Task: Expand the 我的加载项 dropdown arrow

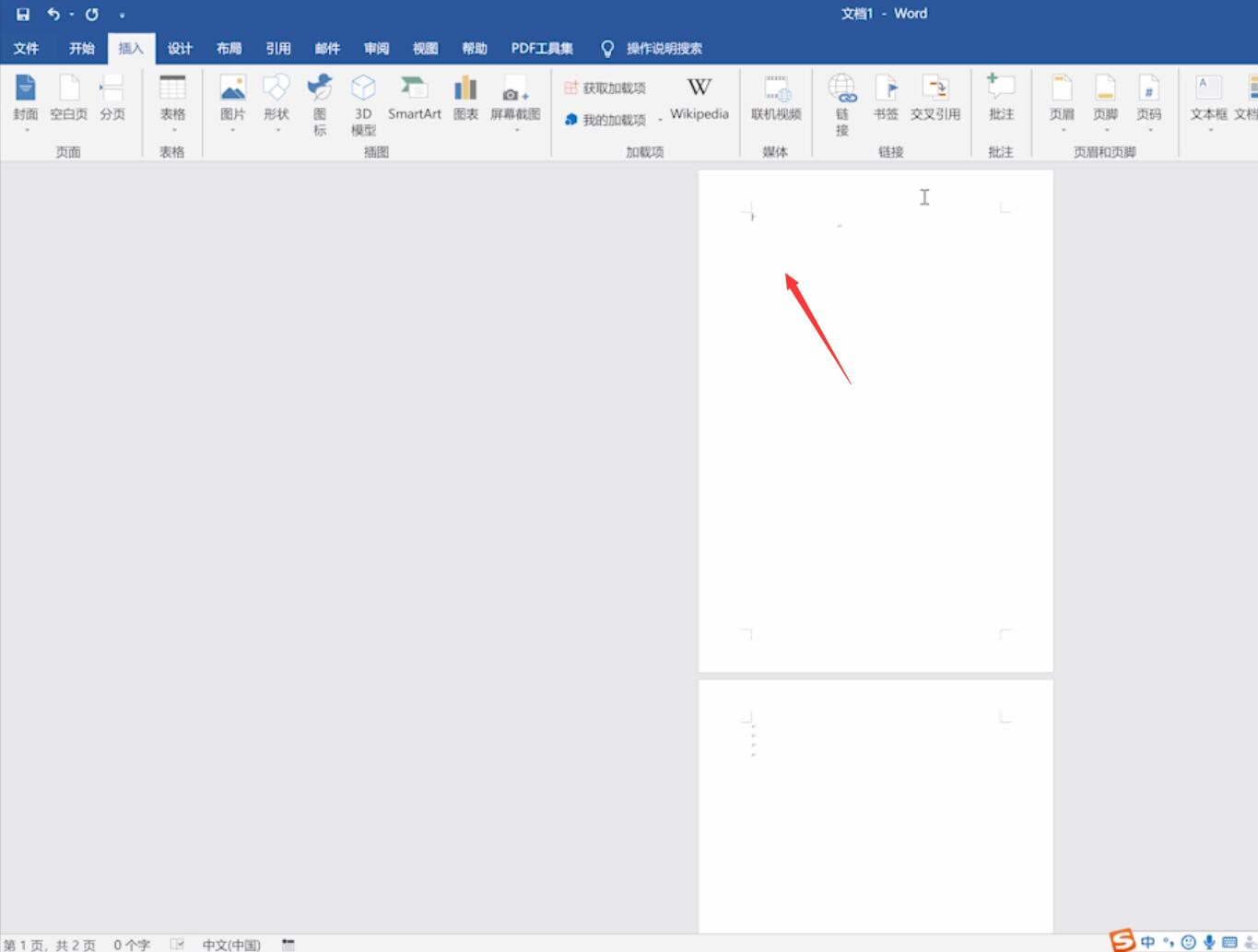Action: pyautogui.click(x=660, y=120)
